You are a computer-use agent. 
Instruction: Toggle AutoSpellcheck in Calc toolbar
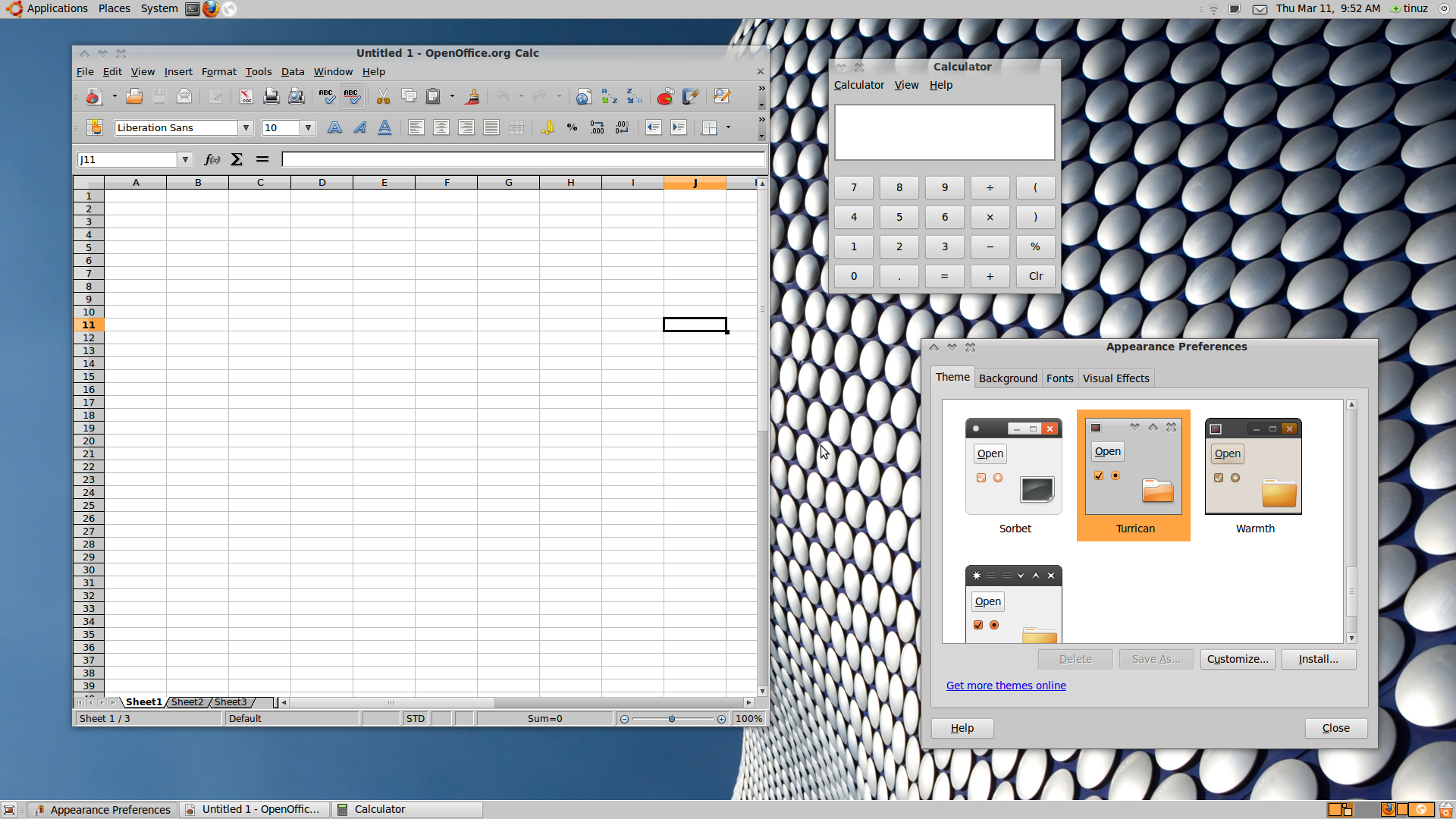(x=351, y=96)
